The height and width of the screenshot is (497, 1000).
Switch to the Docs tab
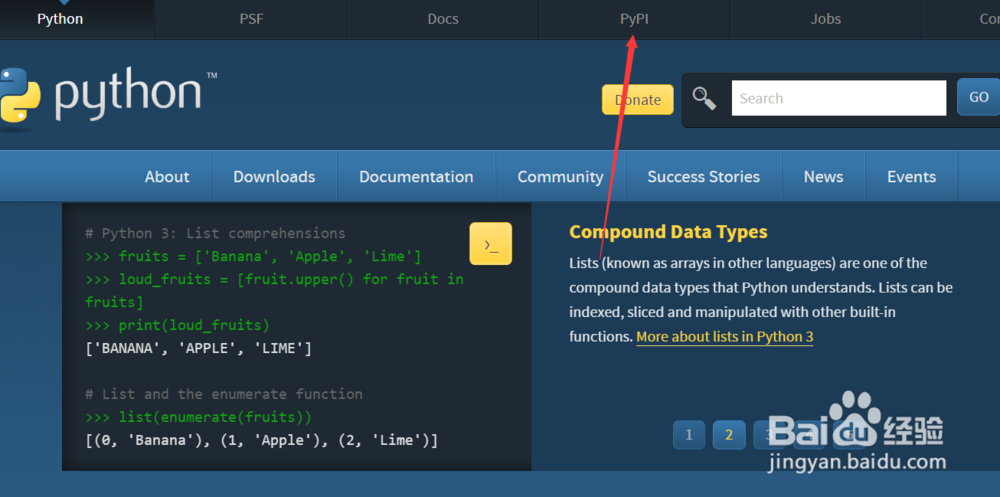click(x=443, y=19)
